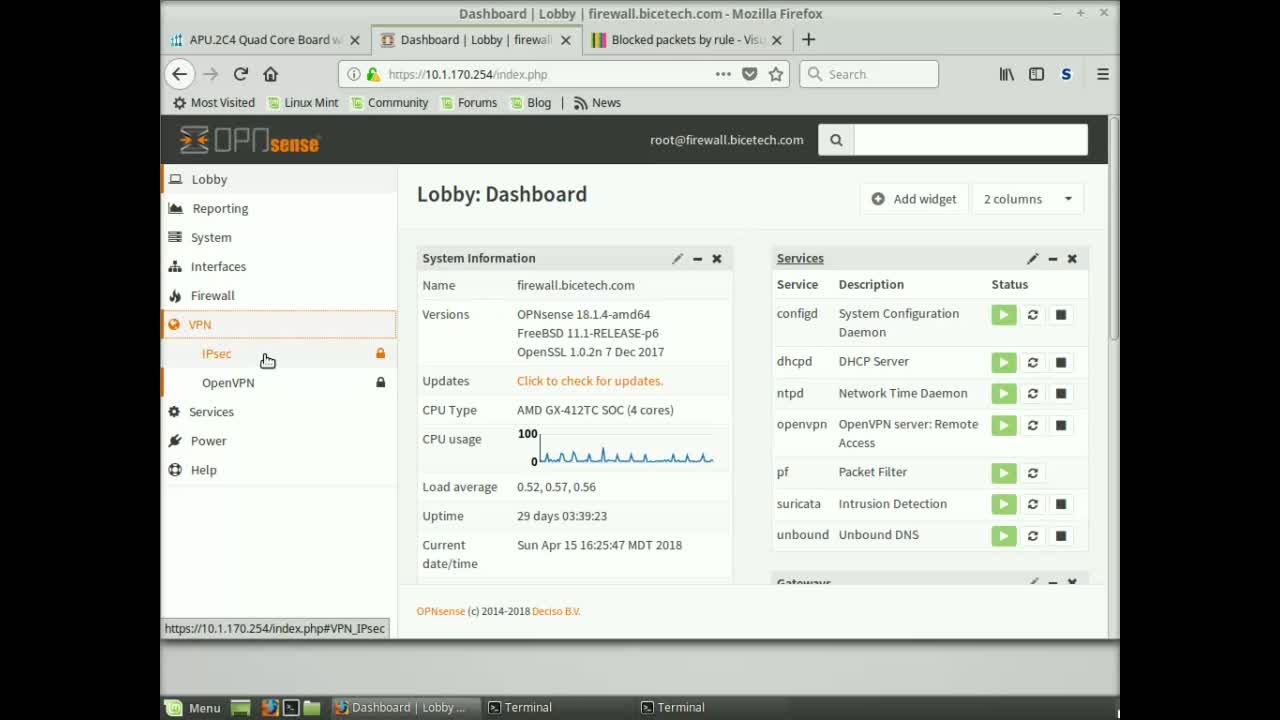
Task: Restart ntpd Network Time Daemon
Action: click(x=1033, y=394)
